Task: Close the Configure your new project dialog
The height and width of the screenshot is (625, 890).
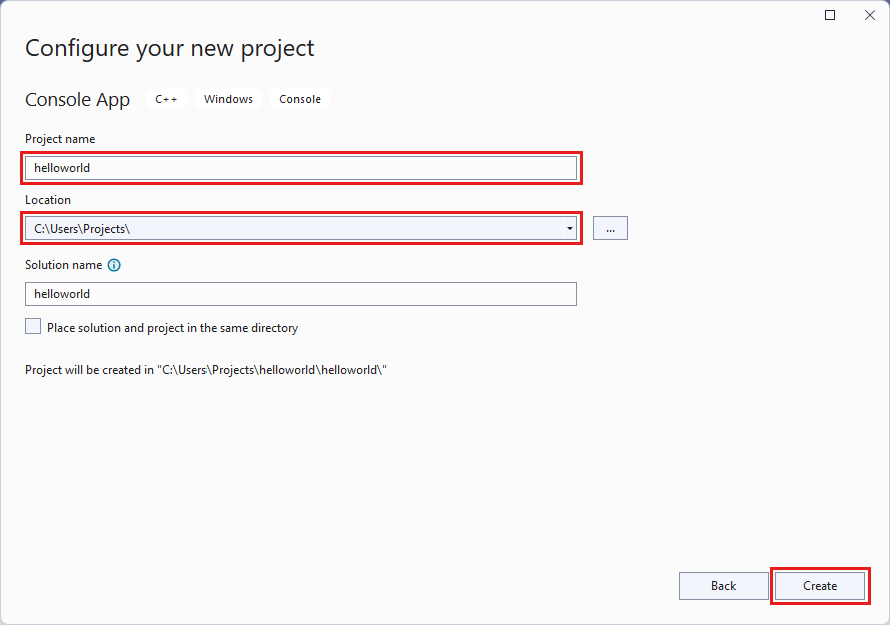Action: pyautogui.click(x=867, y=15)
